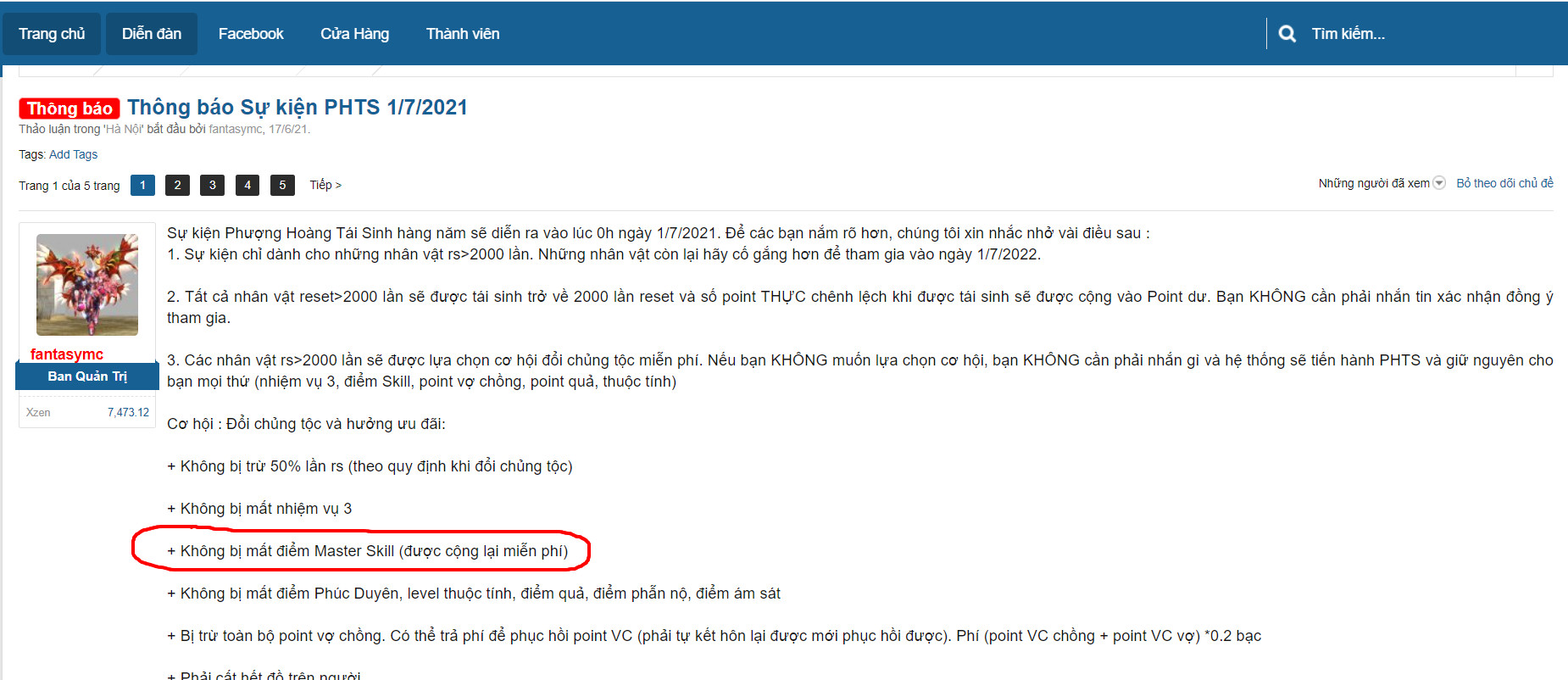Image resolution: width=1568 pixels, height=680 pixels.
Task: Open the fantasymc username profile link
Action: tap(67, 354)
